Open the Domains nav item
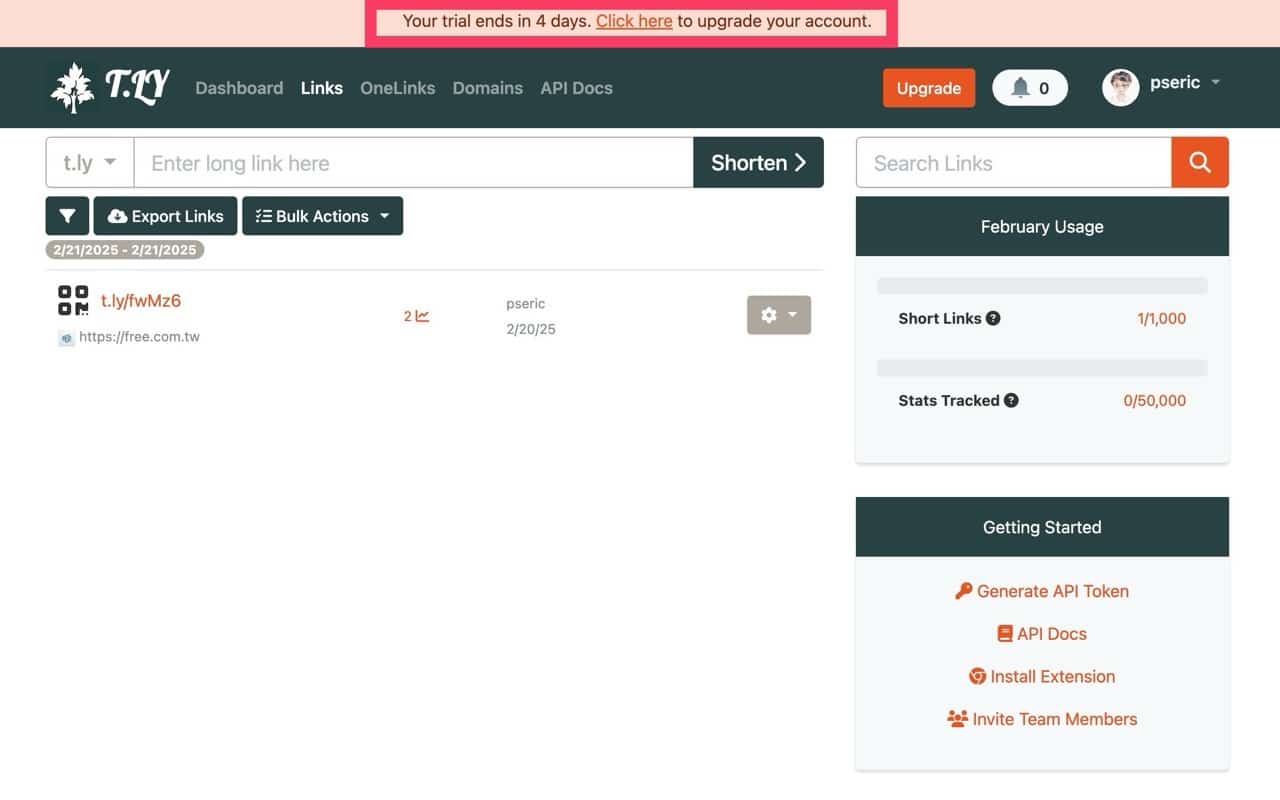 488,88
